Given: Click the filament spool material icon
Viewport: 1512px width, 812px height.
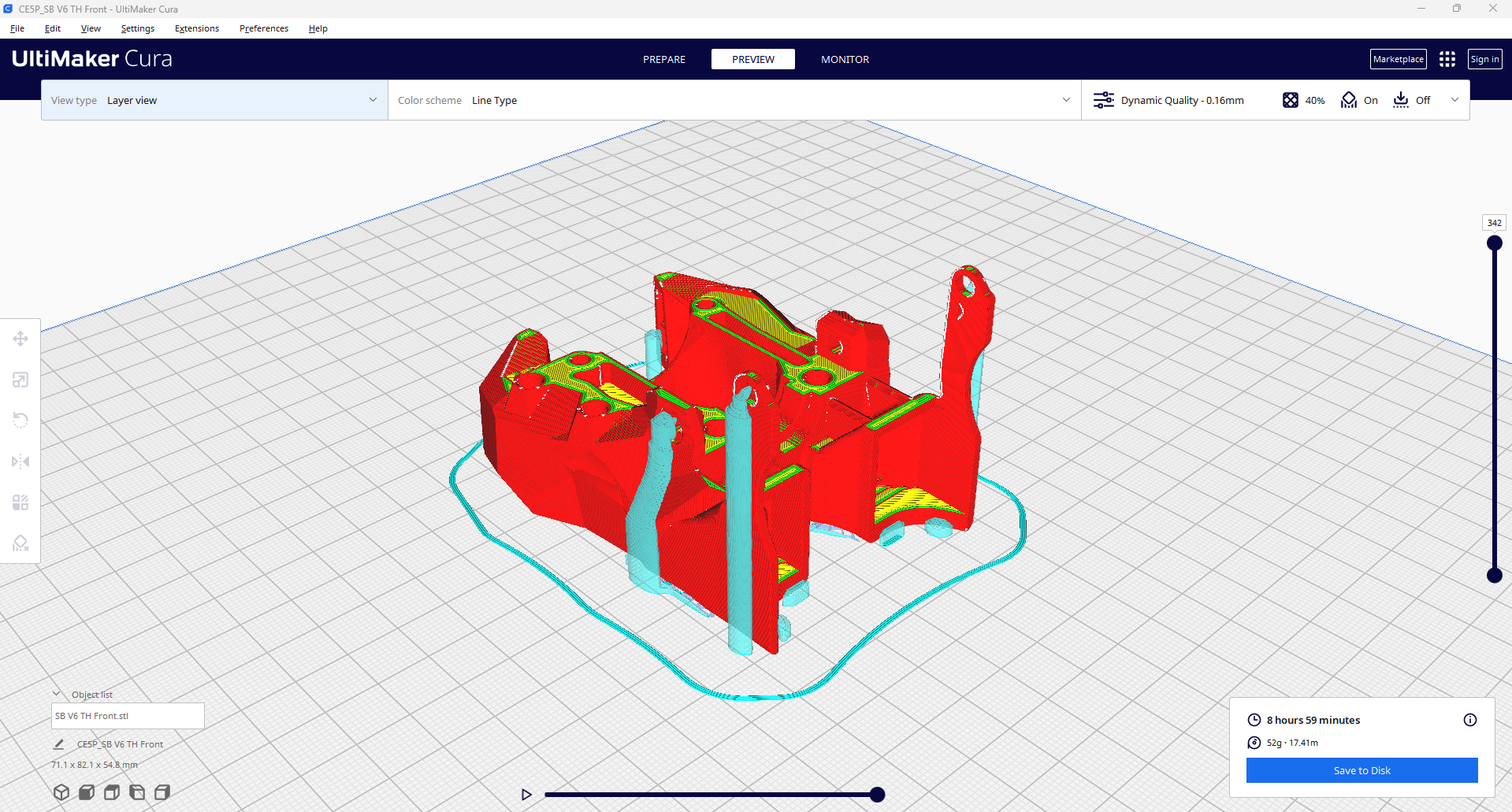Looking at the screenshot, I should [x=1254, y=743].
